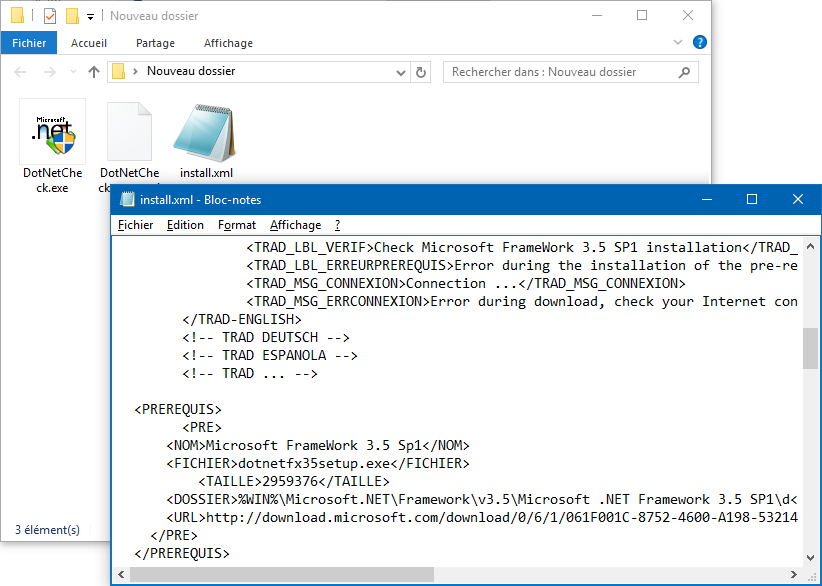Minimize the Notepad window
Screen dimensions: 822x586
click(x=707, y=199)
